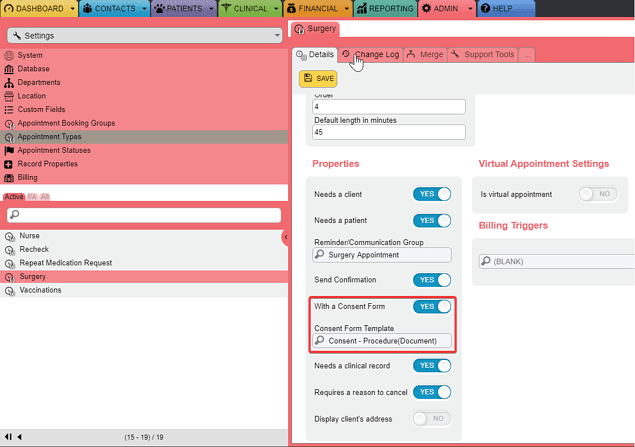Show Active appointment types filter
The height and width of the screenshot is (447, 635).
[14, 197]
